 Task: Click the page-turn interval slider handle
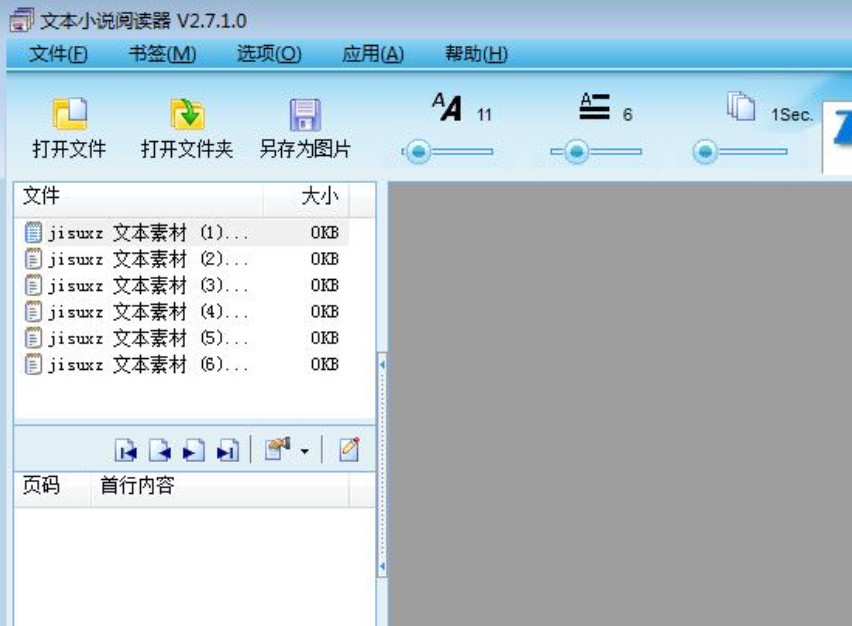705,152
